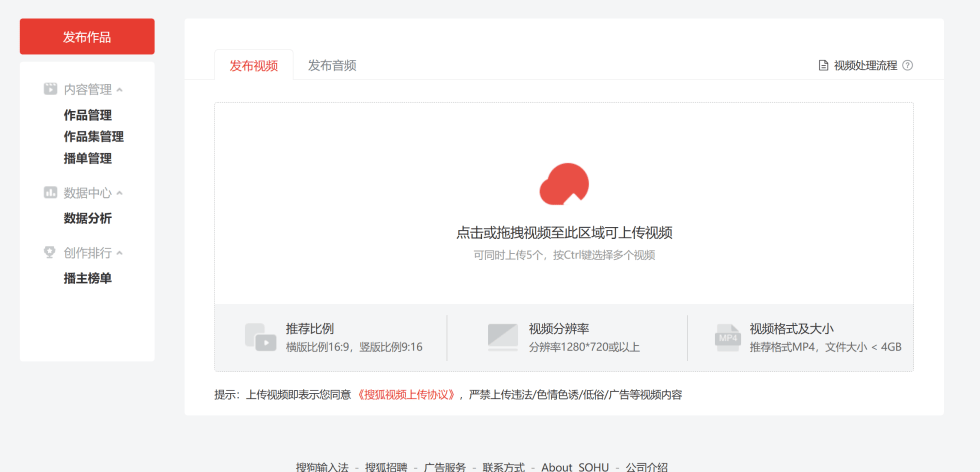Collapse the 数据中心 section
The width and height of the screenshot is (980, 472).
[120, 193]
